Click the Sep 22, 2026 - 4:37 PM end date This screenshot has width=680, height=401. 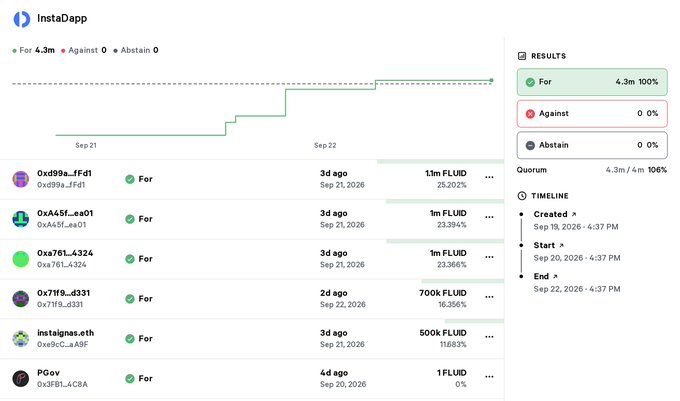[577, 289]
